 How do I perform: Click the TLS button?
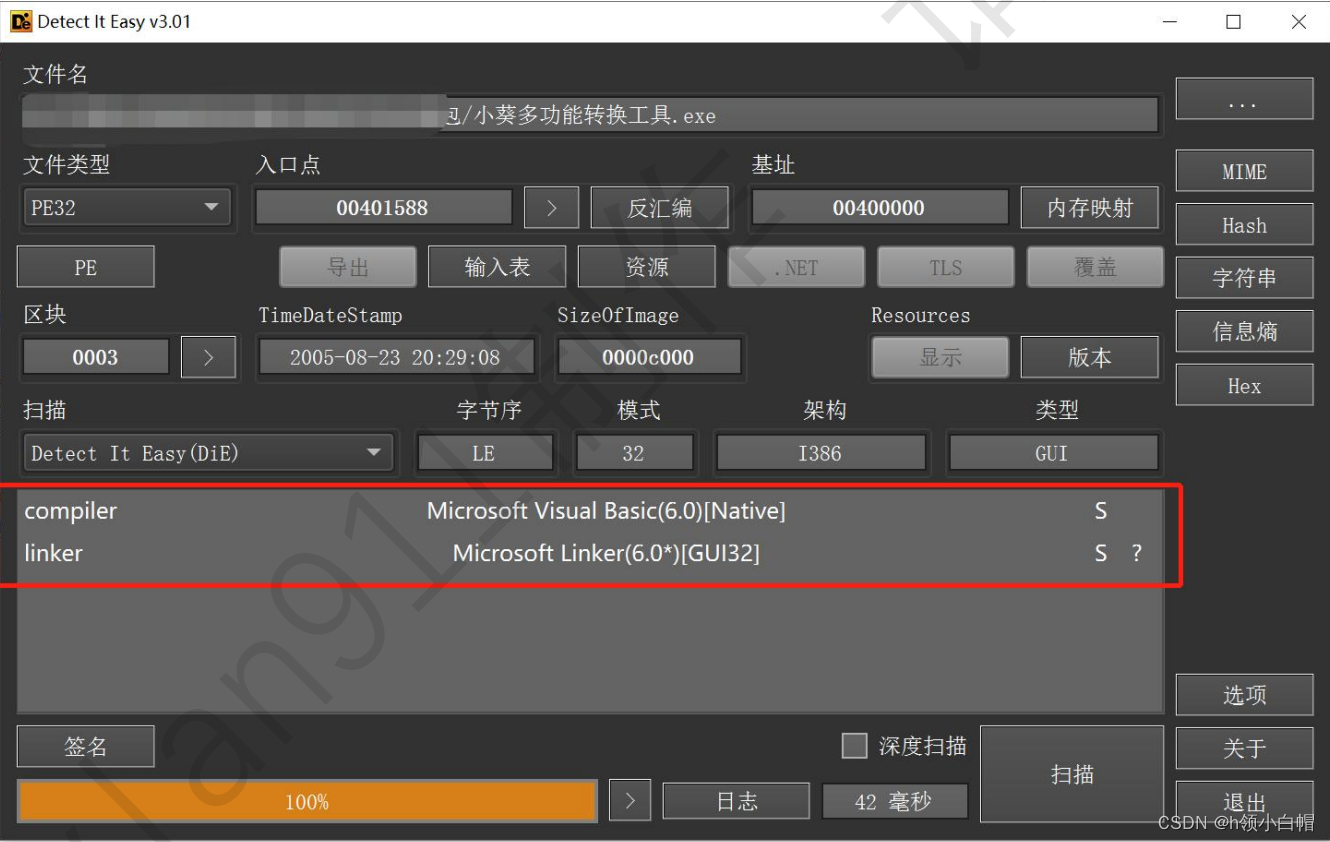946,267
